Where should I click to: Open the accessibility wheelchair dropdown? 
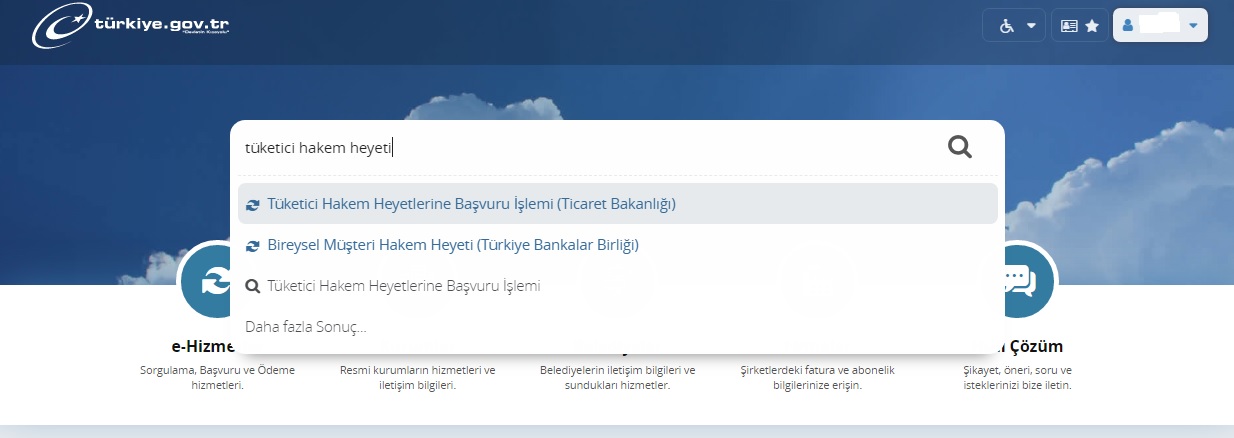[x=1014, y=26]
